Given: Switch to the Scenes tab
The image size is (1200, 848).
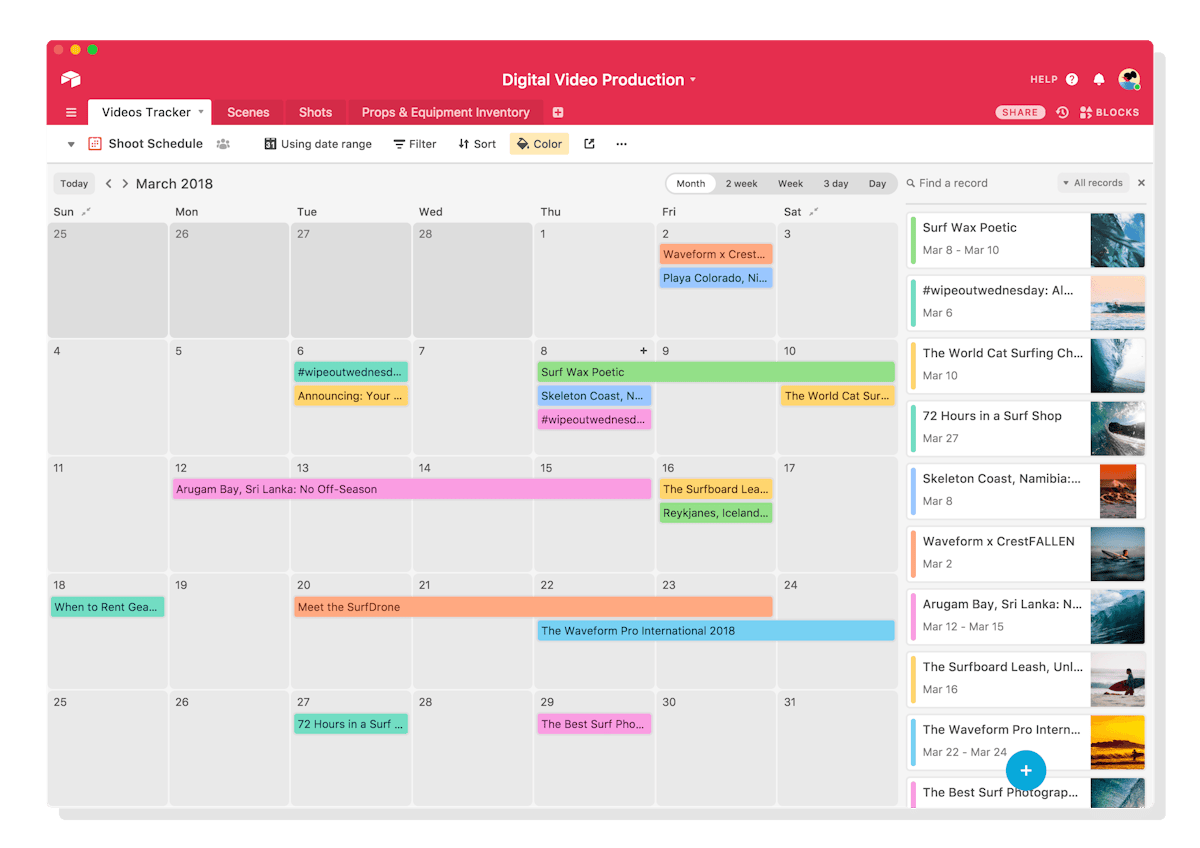Looking at the screenshot, I should (248, 113).
